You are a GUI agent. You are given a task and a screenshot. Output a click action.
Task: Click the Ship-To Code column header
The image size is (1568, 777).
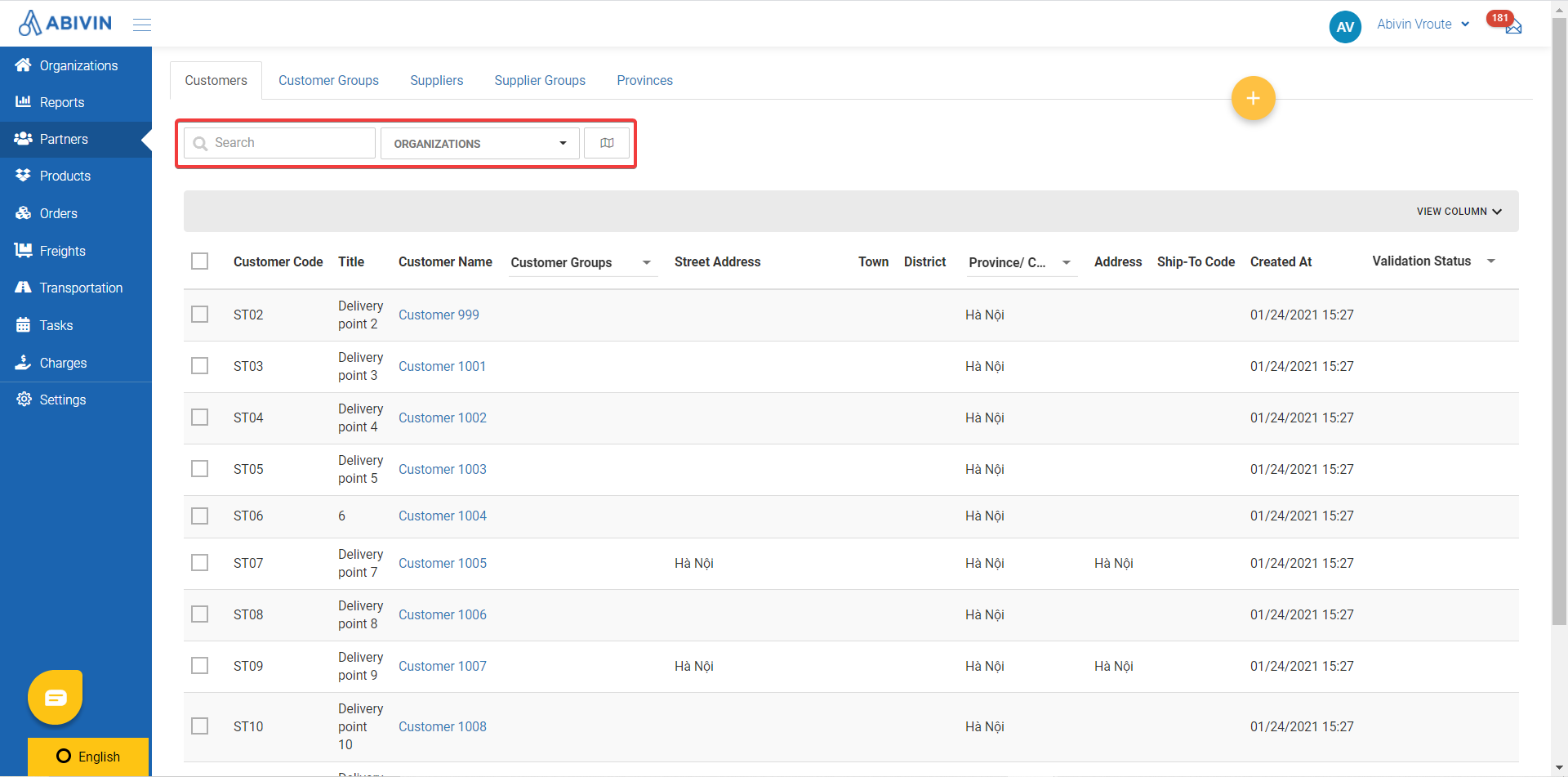click(1196, 261)
